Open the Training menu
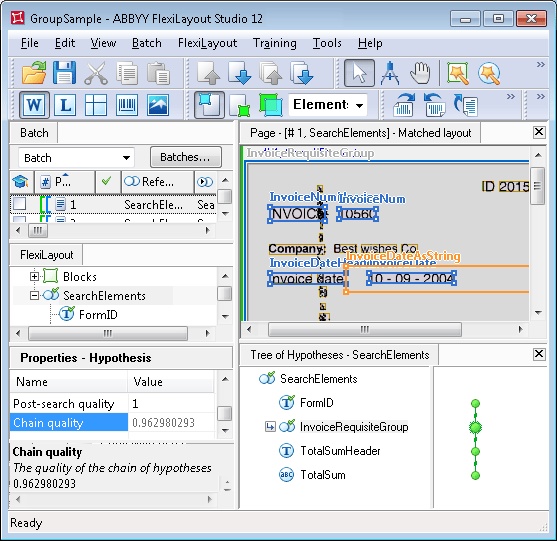 [275, 43]
